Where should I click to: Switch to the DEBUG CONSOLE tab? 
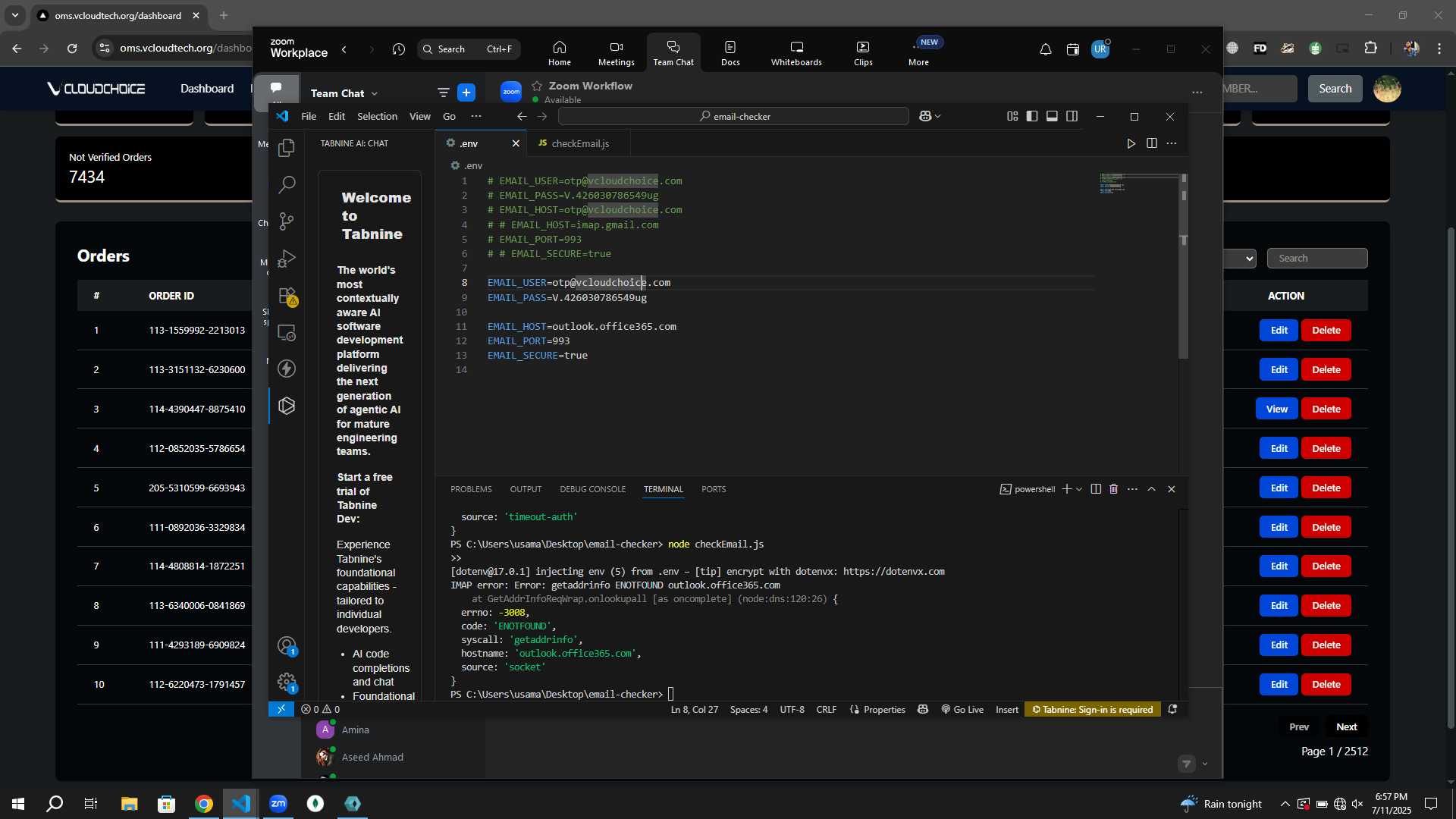point(592,489)
